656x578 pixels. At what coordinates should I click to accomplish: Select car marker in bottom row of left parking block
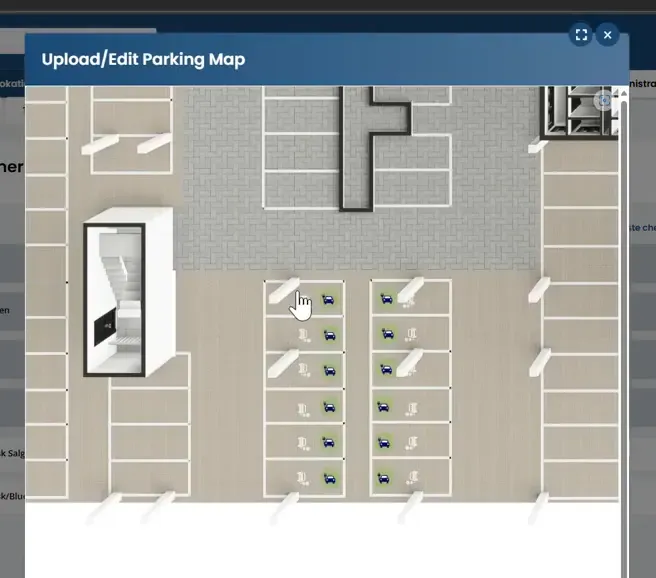(x=329, y=478)
